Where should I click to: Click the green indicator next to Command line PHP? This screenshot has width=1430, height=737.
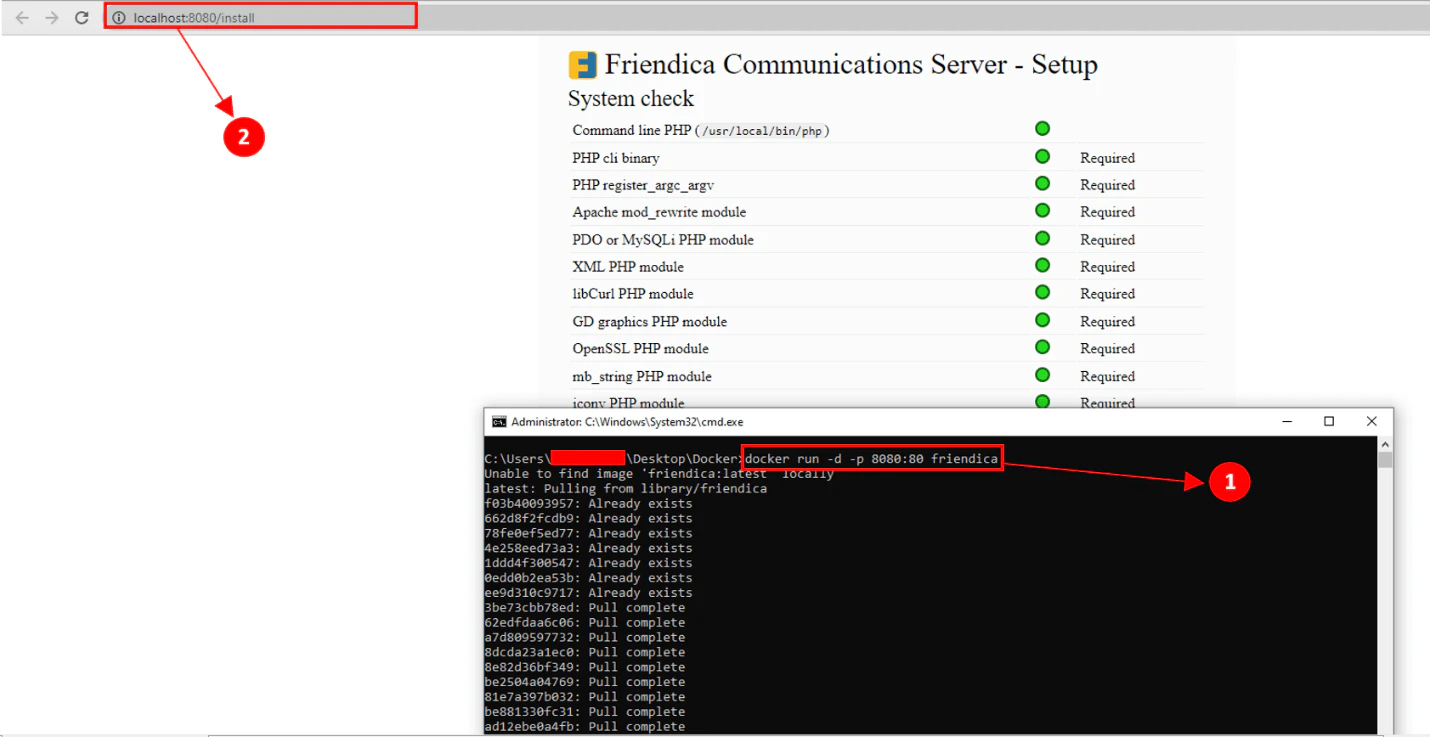[x=1042, y=128]
